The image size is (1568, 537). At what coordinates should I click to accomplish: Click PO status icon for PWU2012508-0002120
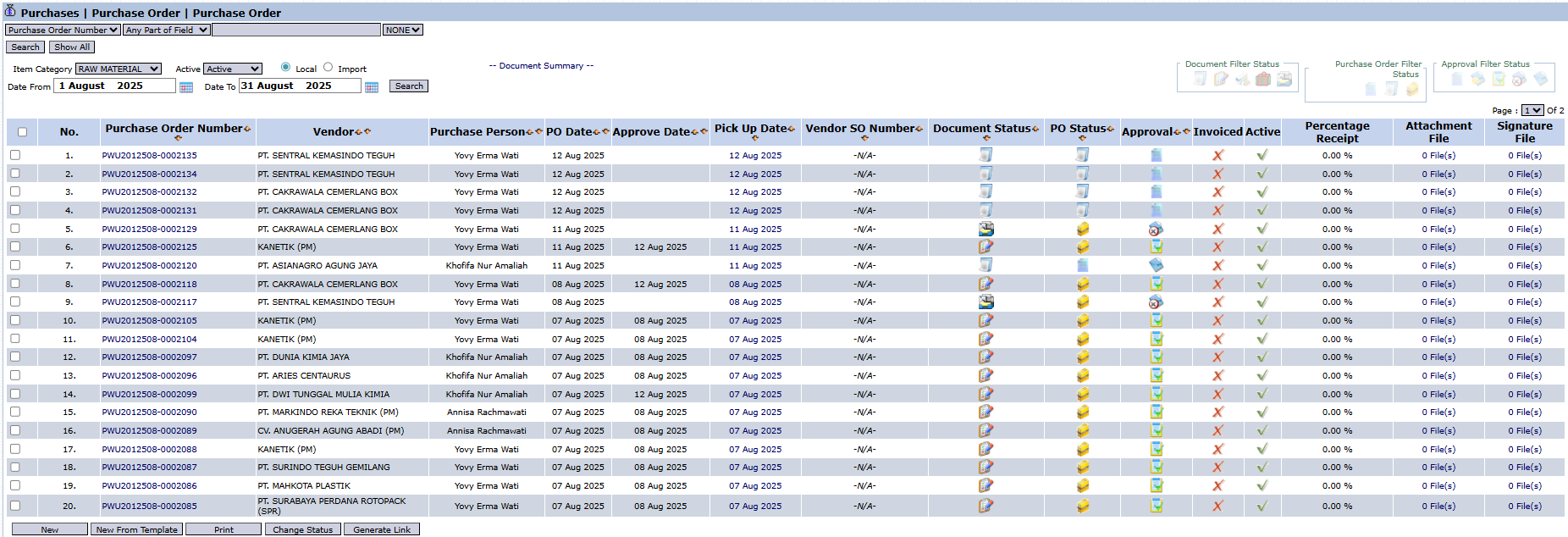pos(1082,266)
